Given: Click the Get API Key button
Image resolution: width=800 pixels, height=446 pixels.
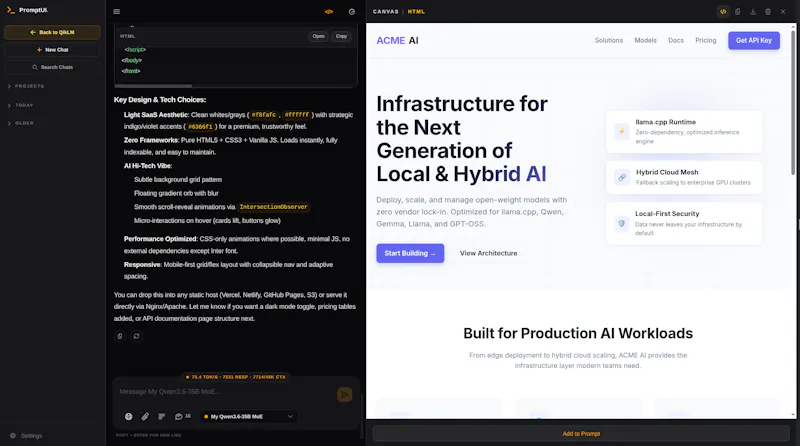Looking at the screenshot, I should point(754,40).
